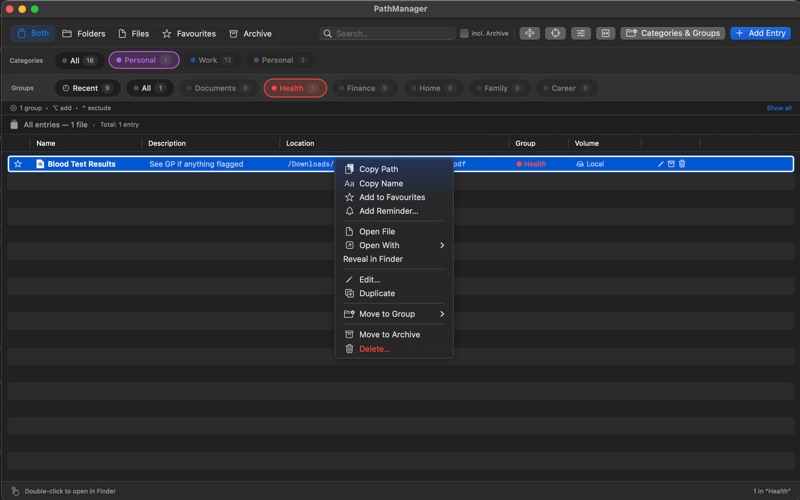Switch to the Folders tab
800x500 pixels.
click(x=84, y=34)
